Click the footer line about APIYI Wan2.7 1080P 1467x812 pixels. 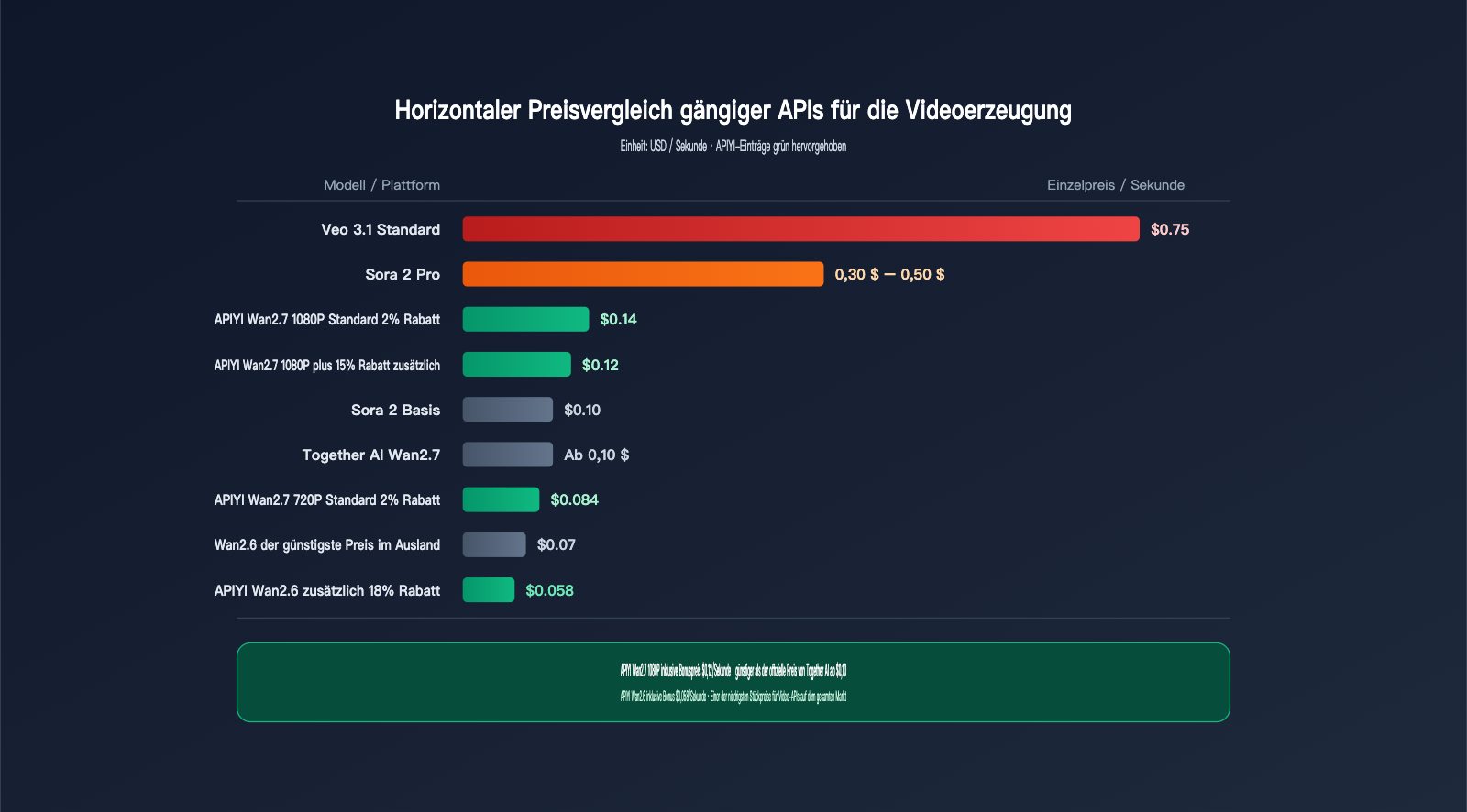click(x=733, y=671)
